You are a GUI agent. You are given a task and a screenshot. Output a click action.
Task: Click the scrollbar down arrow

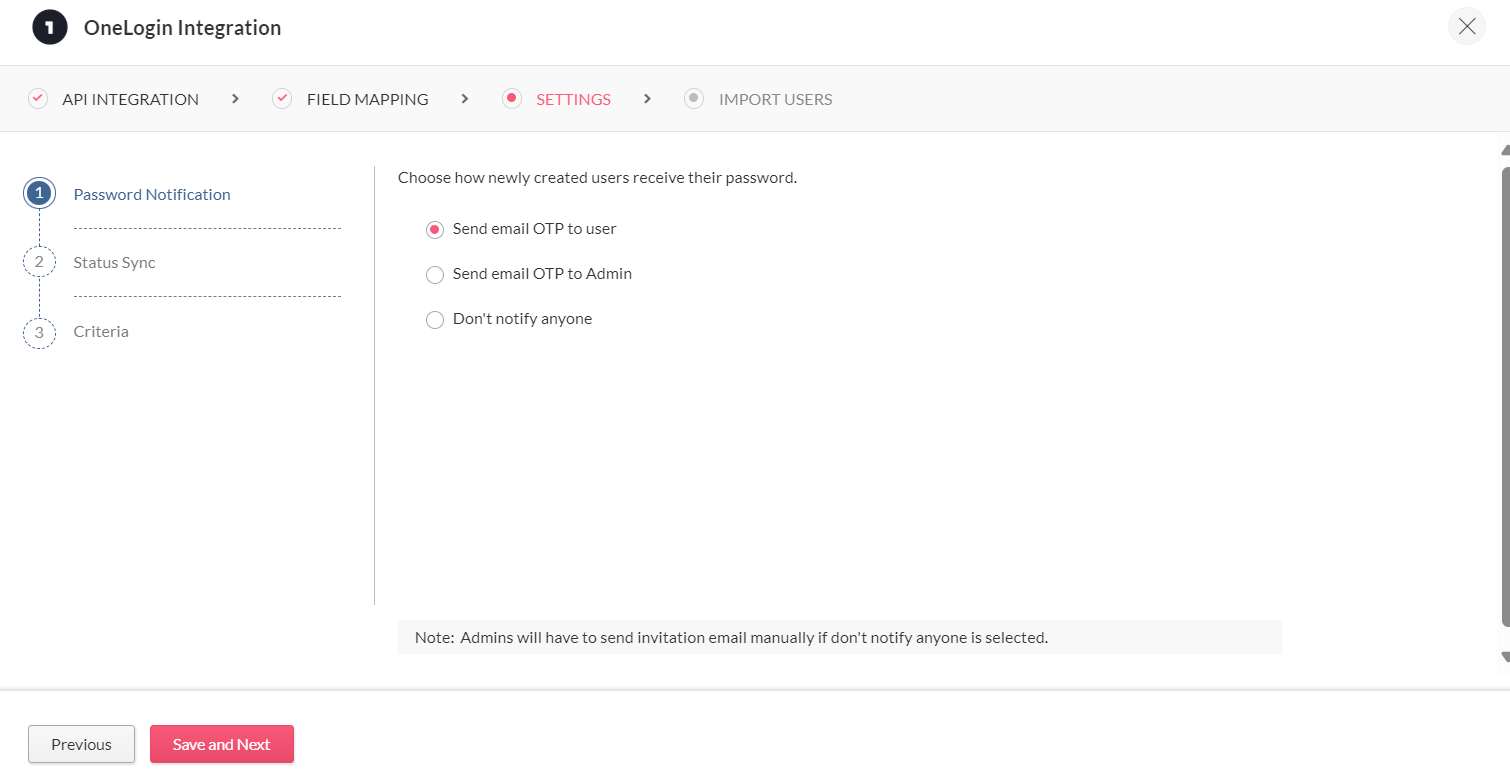1505,657
